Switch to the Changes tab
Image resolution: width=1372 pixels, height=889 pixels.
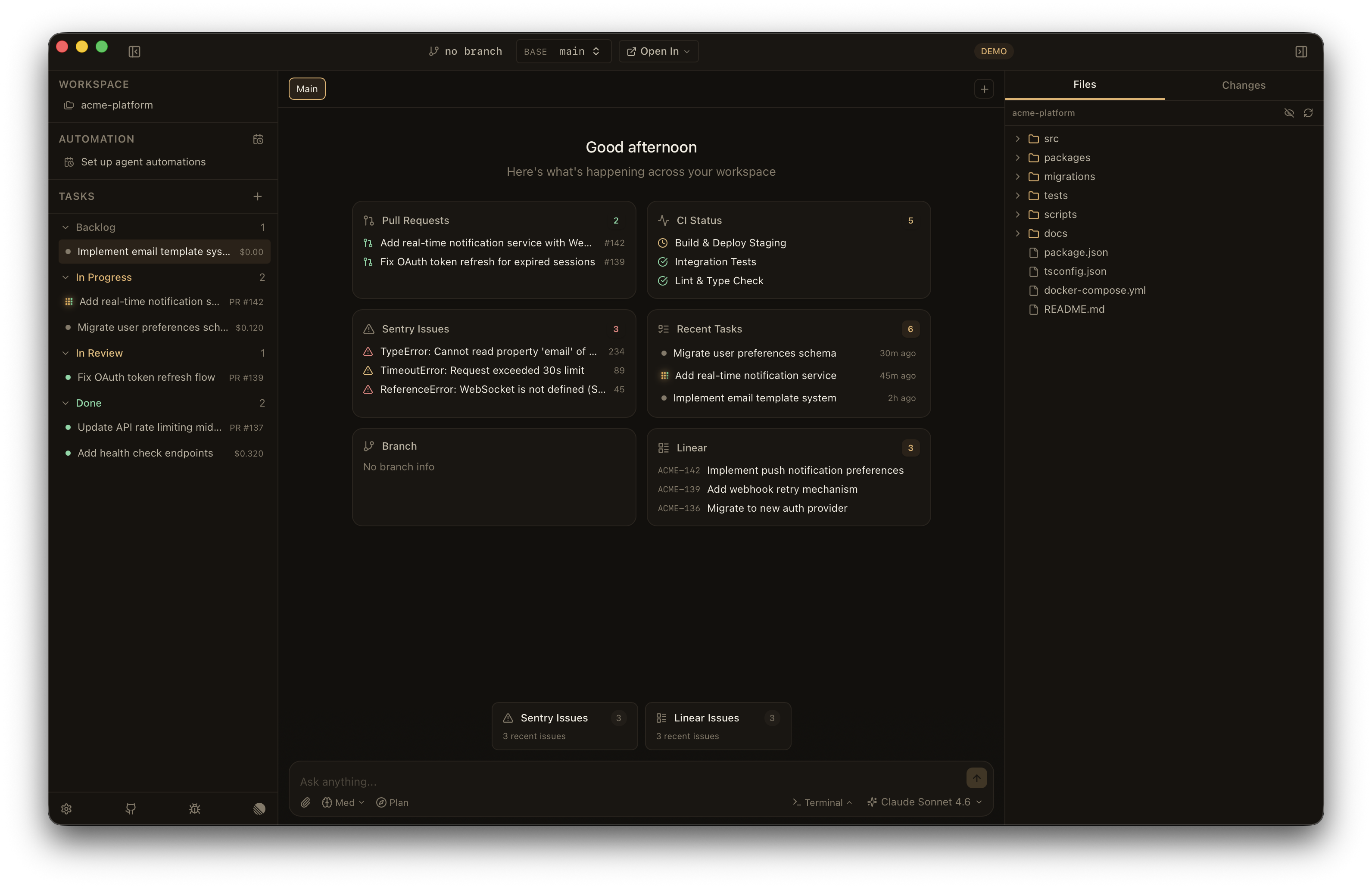pos(1244,85)
